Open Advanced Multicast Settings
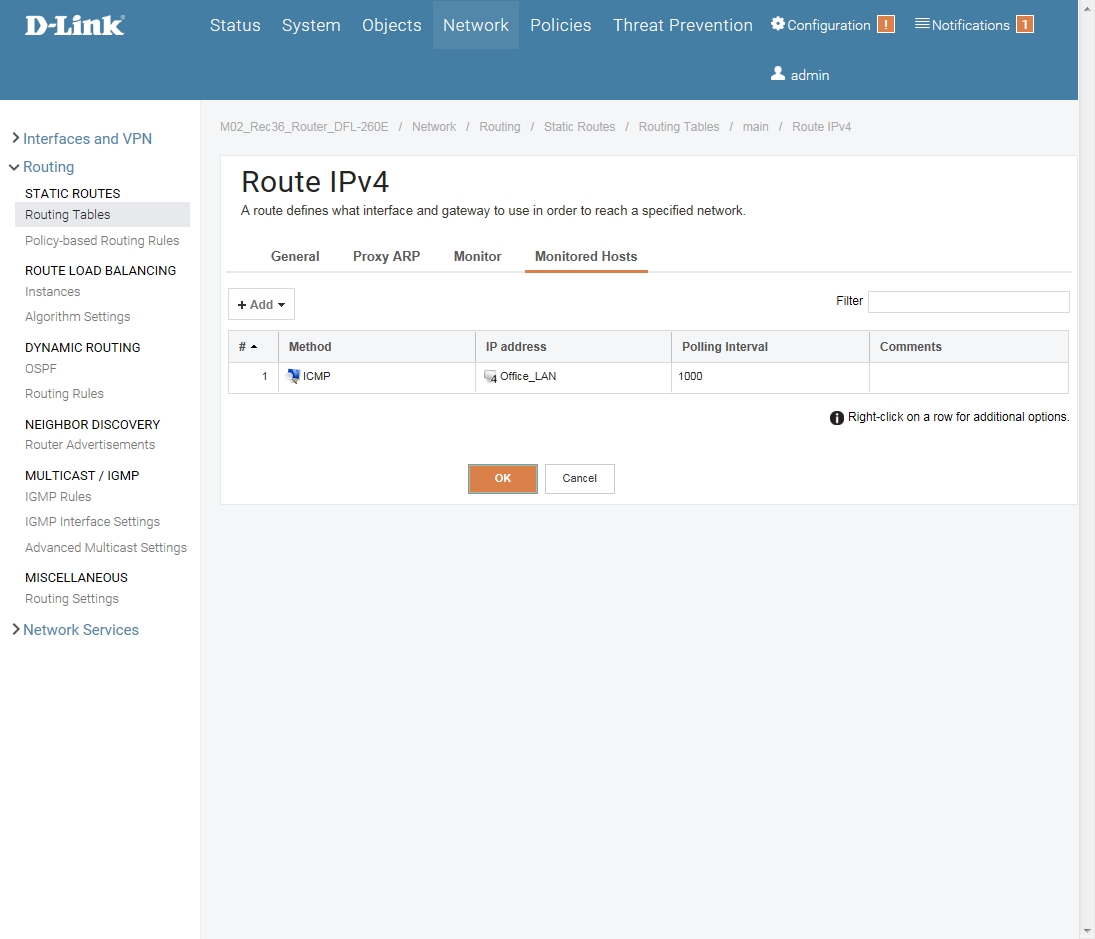 pyautogui.click(x=106, y=547)
